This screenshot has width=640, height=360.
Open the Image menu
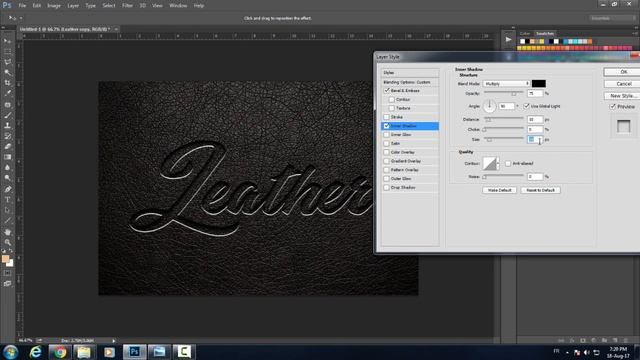pos(54,6)
